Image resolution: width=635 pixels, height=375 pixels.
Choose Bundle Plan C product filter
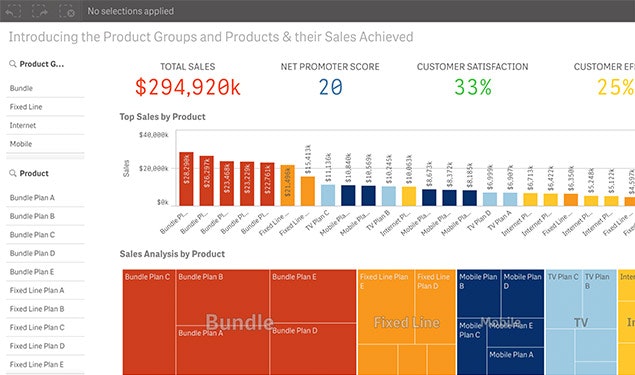coord(45,235)
